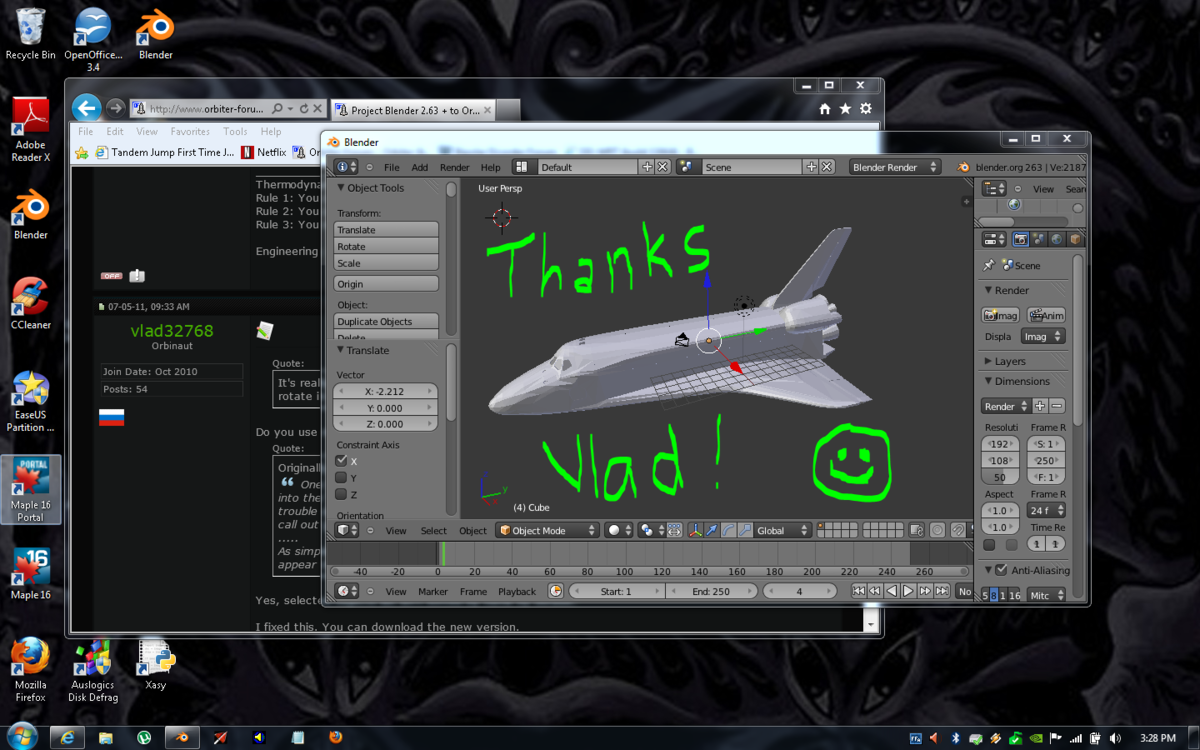Select anti-aliasing sample value 16
Viewport: 1200px width, 750px height.
pyautogui.click(x=1014, y=596)
